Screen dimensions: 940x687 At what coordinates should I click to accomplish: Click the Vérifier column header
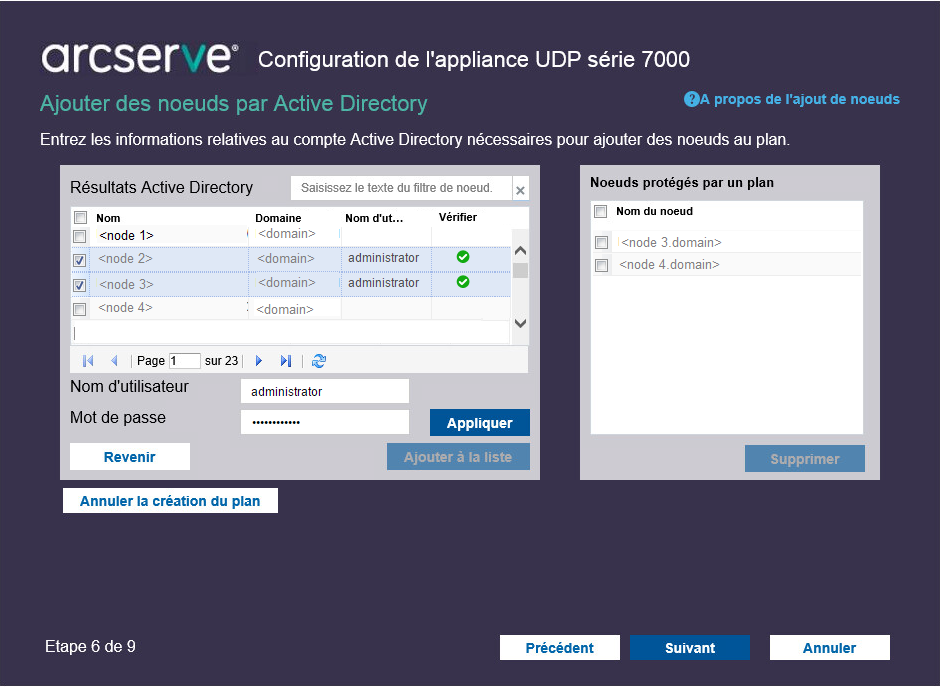coord(458,217)
